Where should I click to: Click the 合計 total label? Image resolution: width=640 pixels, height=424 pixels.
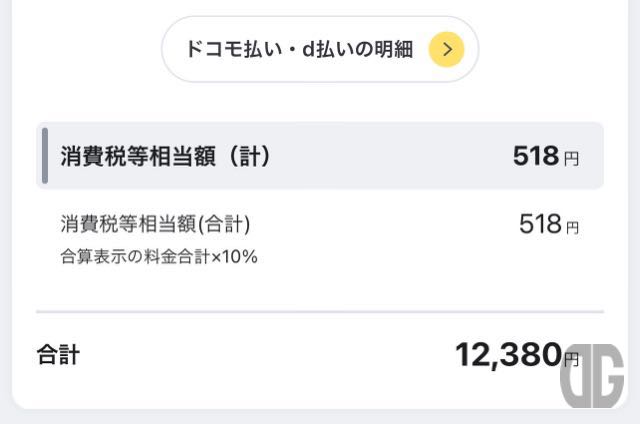click(58, 354)
